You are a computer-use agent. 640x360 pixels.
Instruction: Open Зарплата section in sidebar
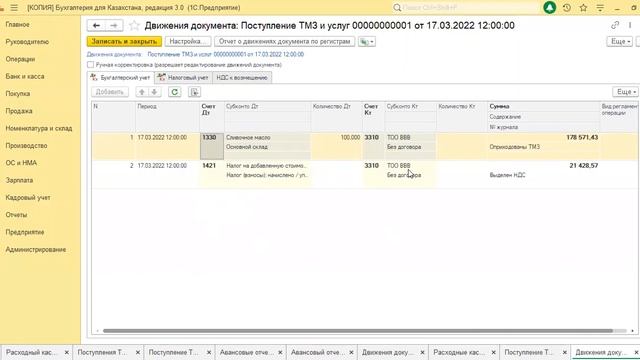[x=19, y=180]
